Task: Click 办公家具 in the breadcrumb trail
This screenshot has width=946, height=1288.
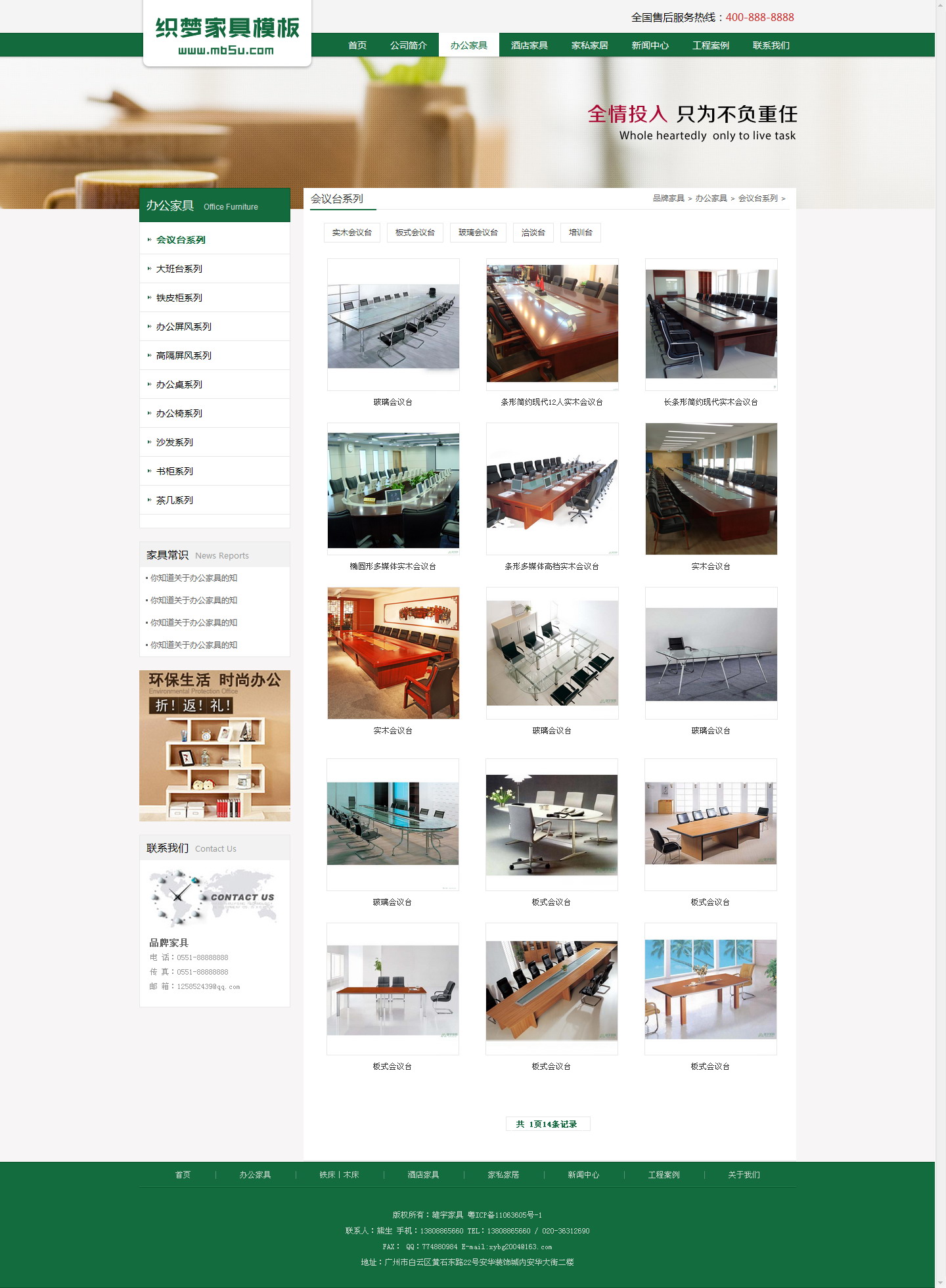Action: point(711,198)
